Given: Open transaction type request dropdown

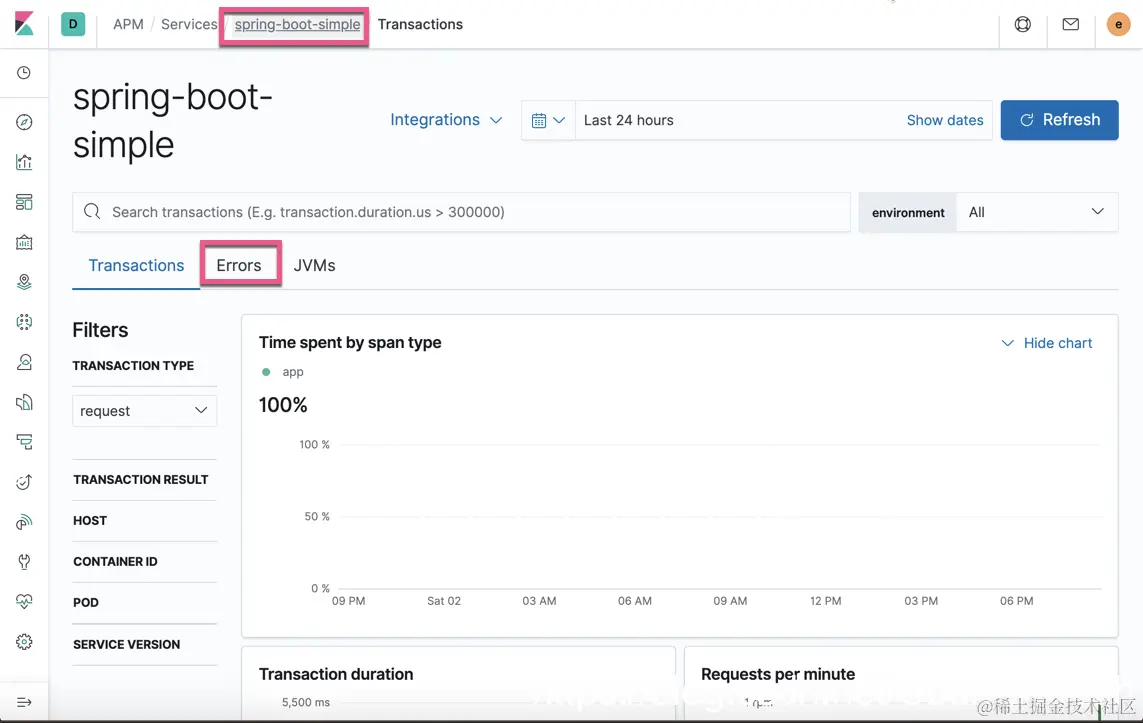Looking at the screenshot, I should coord(144,411).
